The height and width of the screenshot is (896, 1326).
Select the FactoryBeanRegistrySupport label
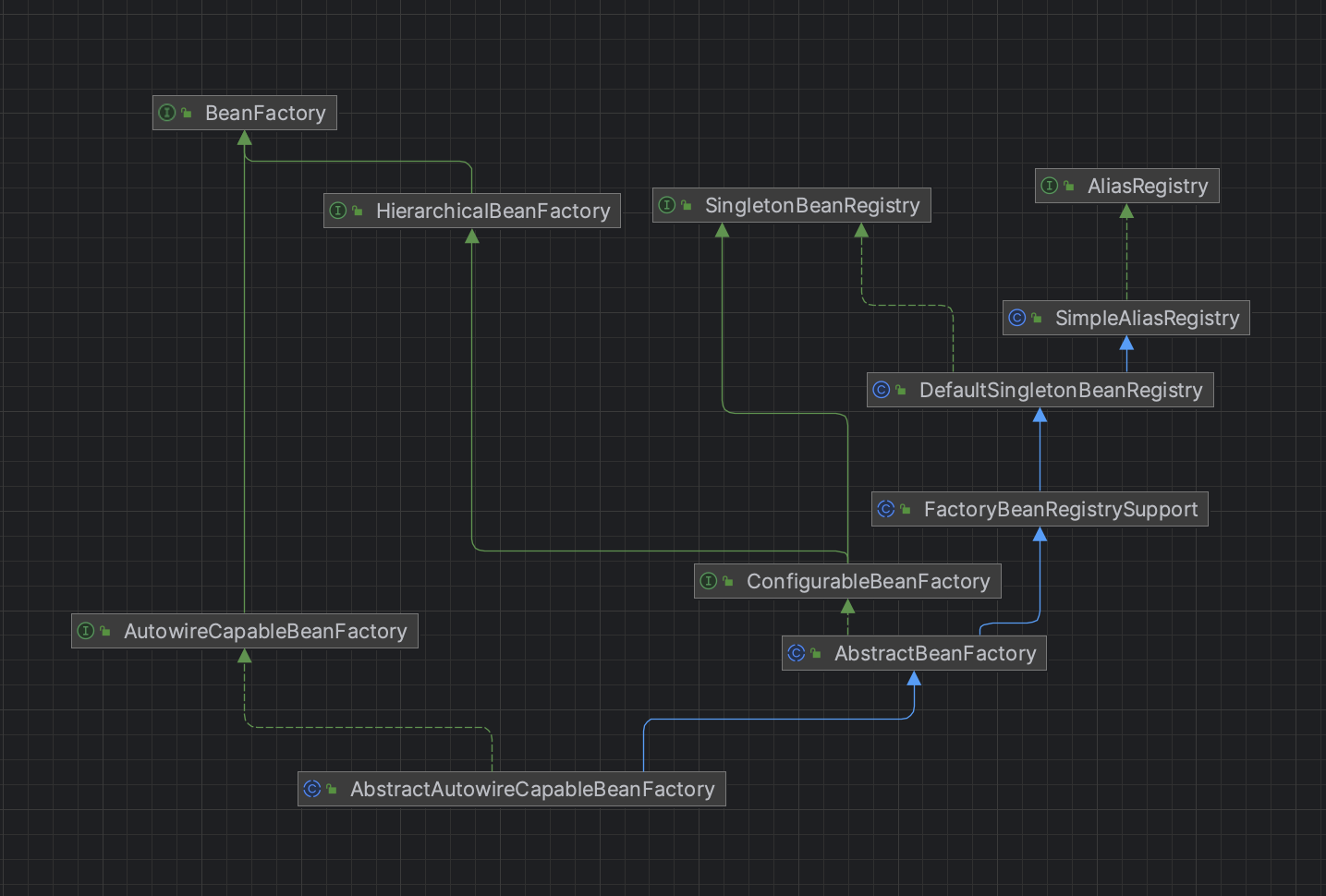[x=1061, y=509]
